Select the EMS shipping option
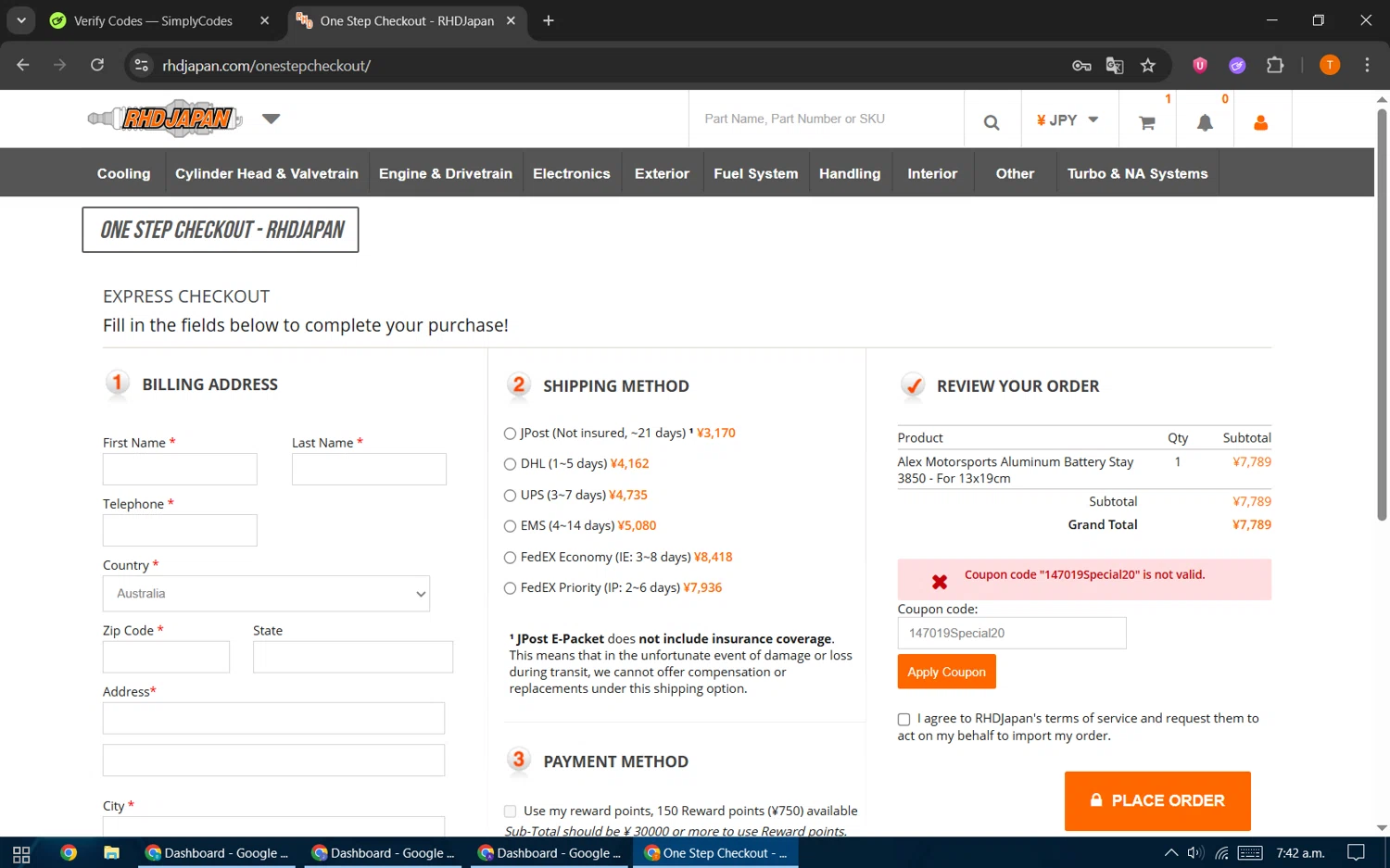1390x868 pixels. tap(510, 526)
